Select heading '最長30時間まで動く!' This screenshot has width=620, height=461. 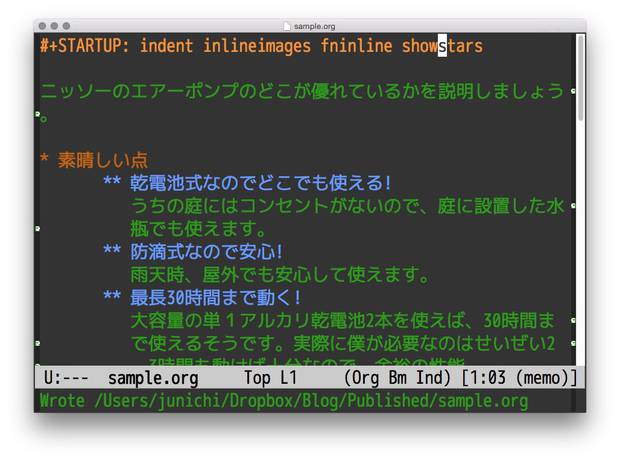(216, 297)
